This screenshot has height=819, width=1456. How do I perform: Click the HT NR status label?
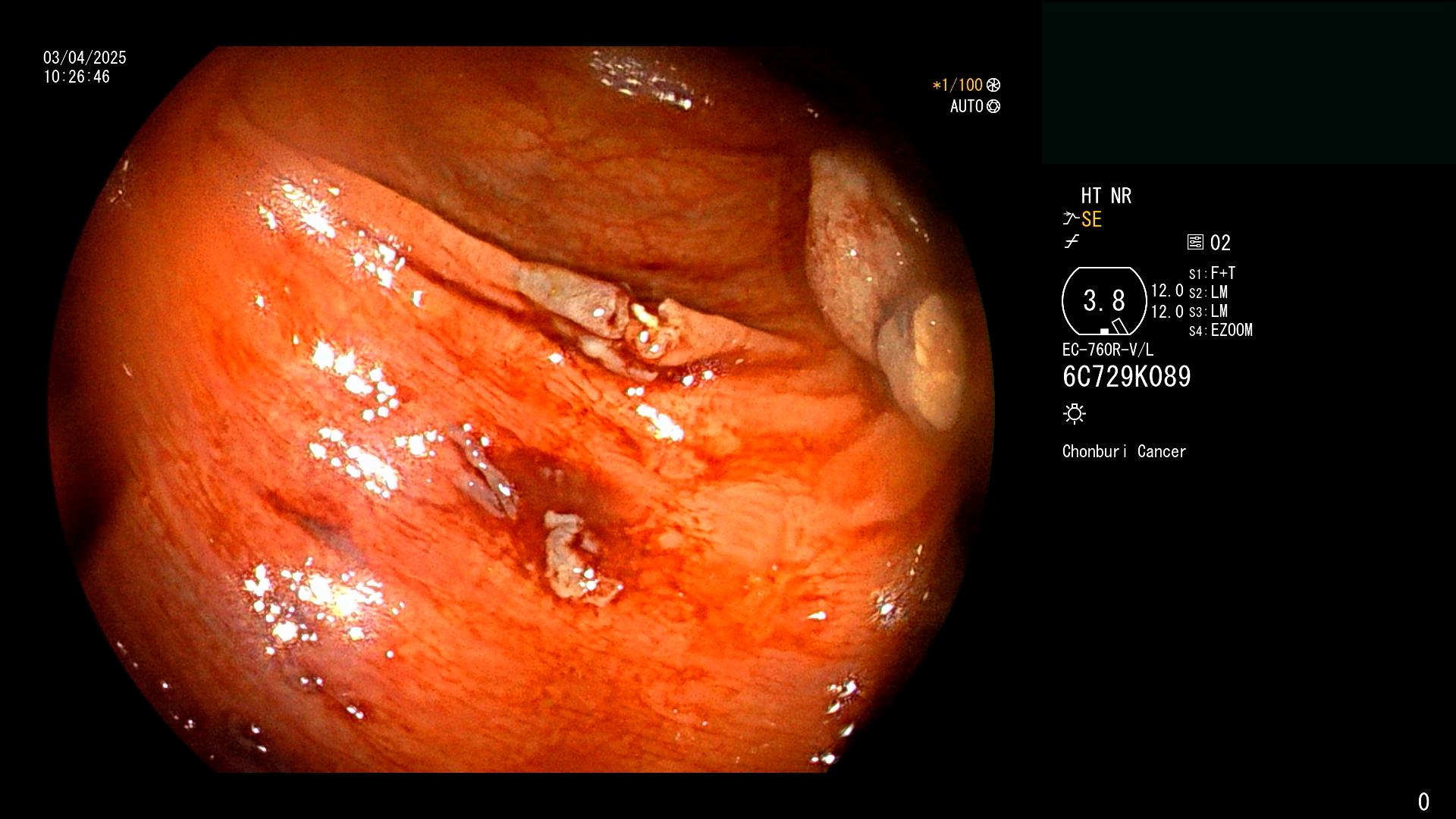pos(1106,196)
